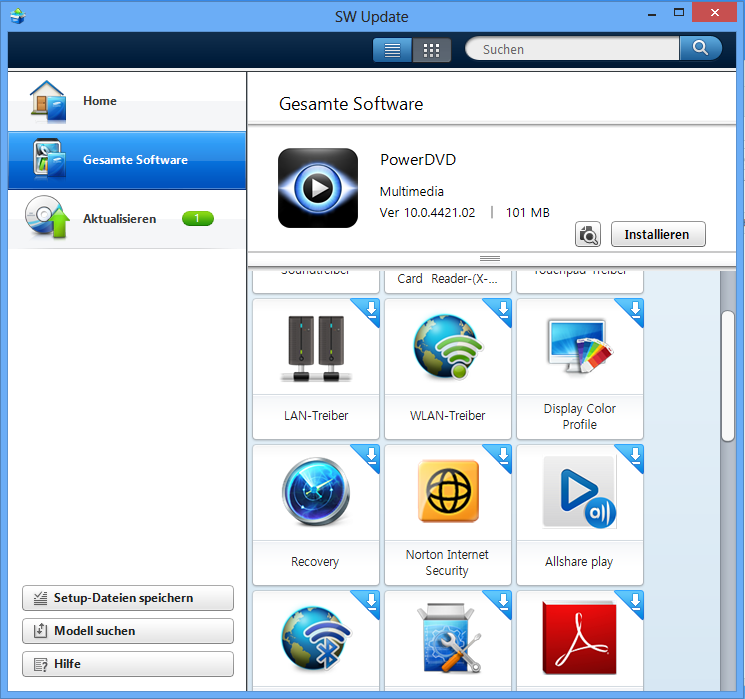Click the Display Color Profile label
The height and width of the screenshot is (699, 745).
[x=580, y=416]
